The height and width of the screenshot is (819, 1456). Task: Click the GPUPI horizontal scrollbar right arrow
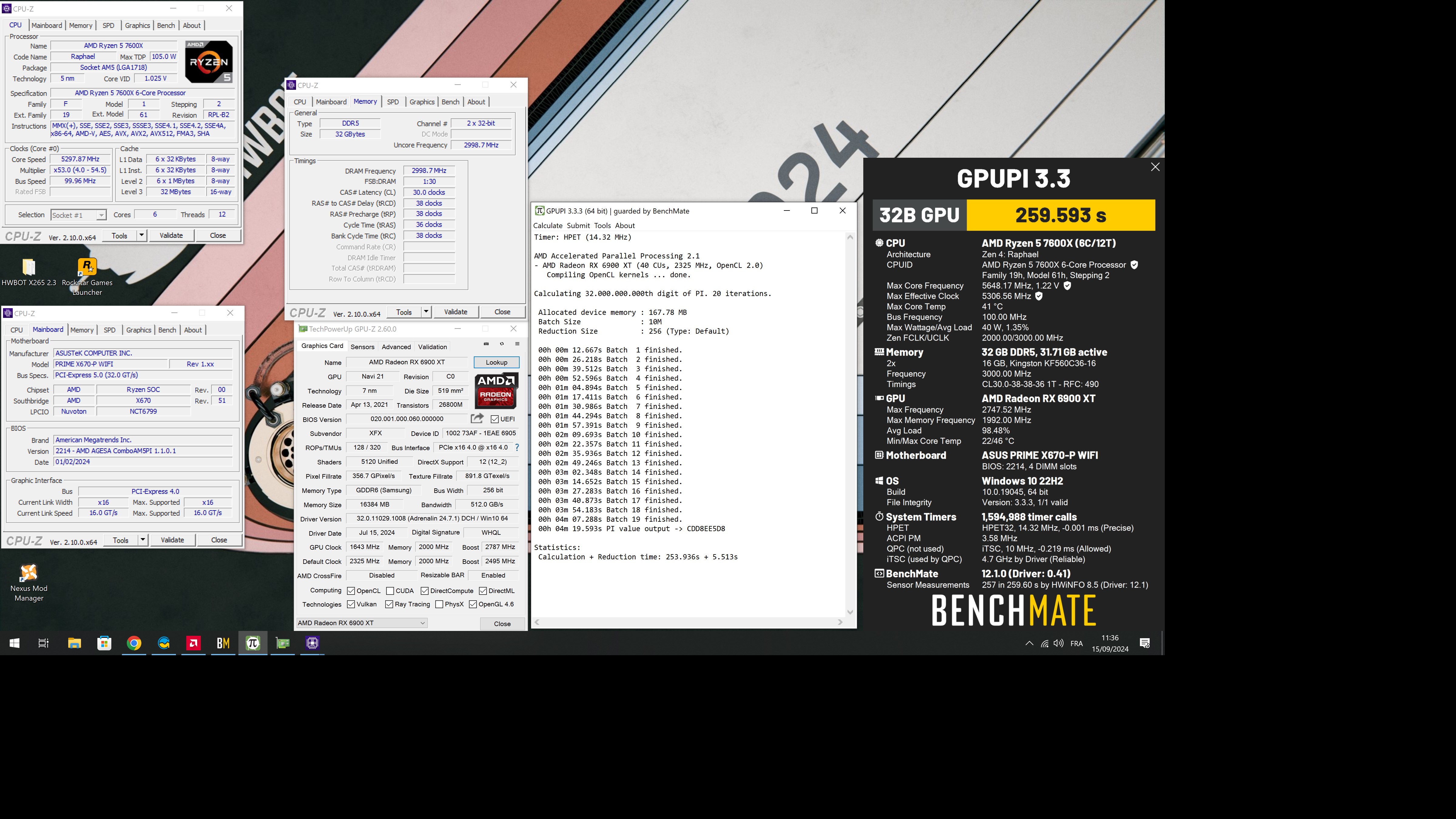[840, 622]
